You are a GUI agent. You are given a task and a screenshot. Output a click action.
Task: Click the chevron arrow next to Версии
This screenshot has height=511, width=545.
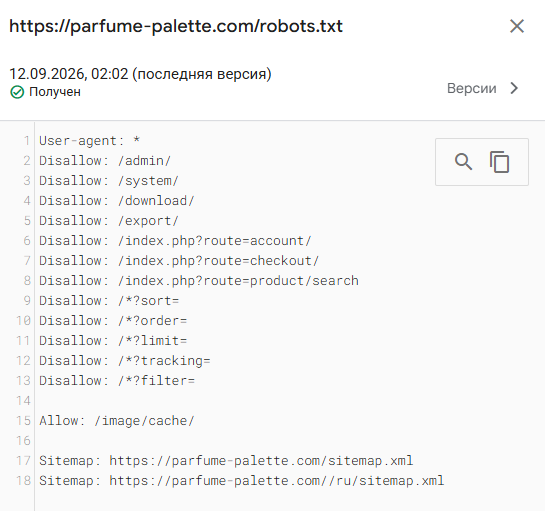514,88
